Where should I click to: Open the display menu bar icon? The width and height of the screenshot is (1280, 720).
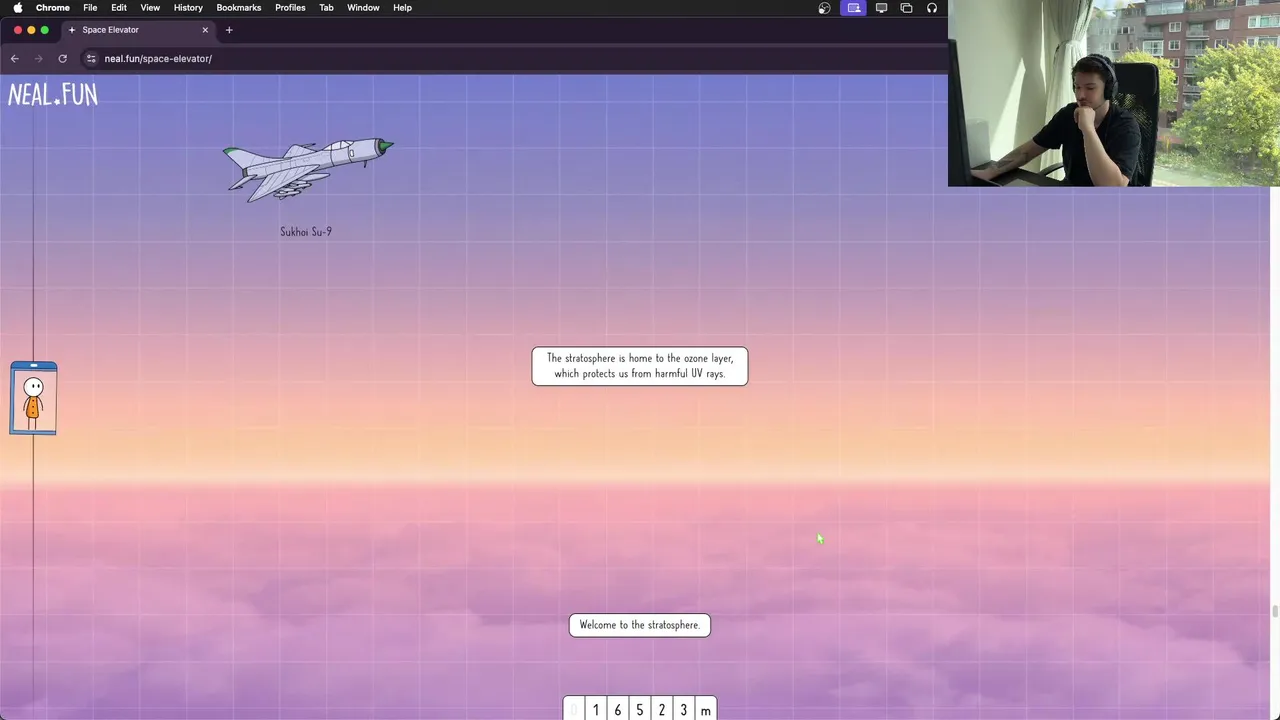coord(881,8)
